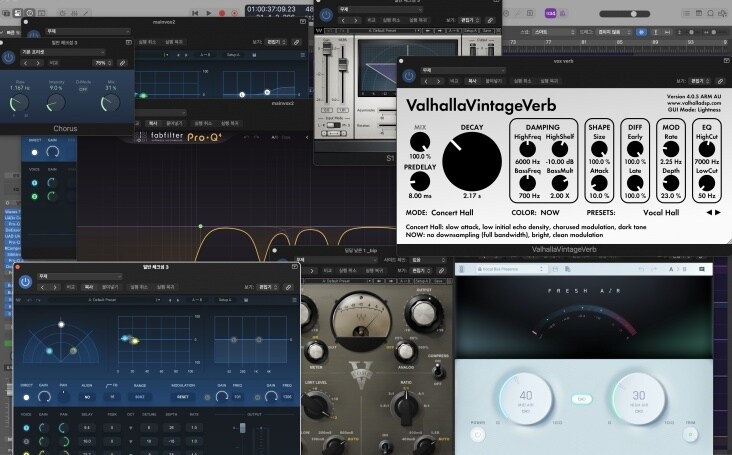Go to previous preset in vox verb header
This screenshot has height=455, width=732.
426,81
